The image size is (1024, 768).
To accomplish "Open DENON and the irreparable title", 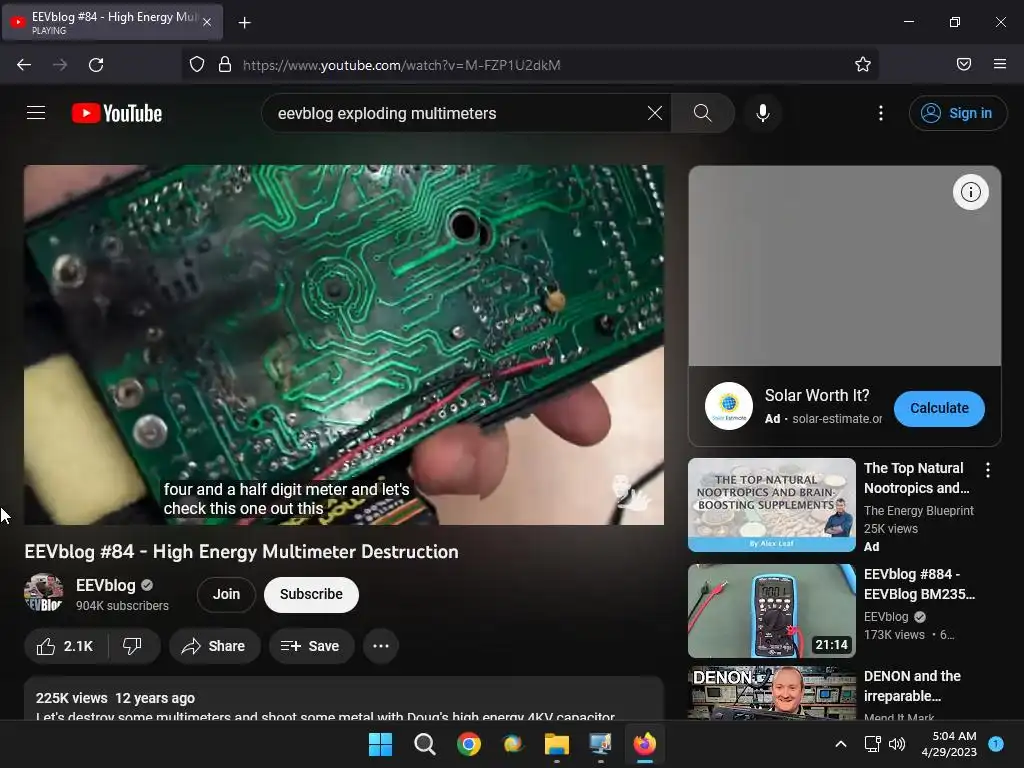I will click(x=912, y=686).
